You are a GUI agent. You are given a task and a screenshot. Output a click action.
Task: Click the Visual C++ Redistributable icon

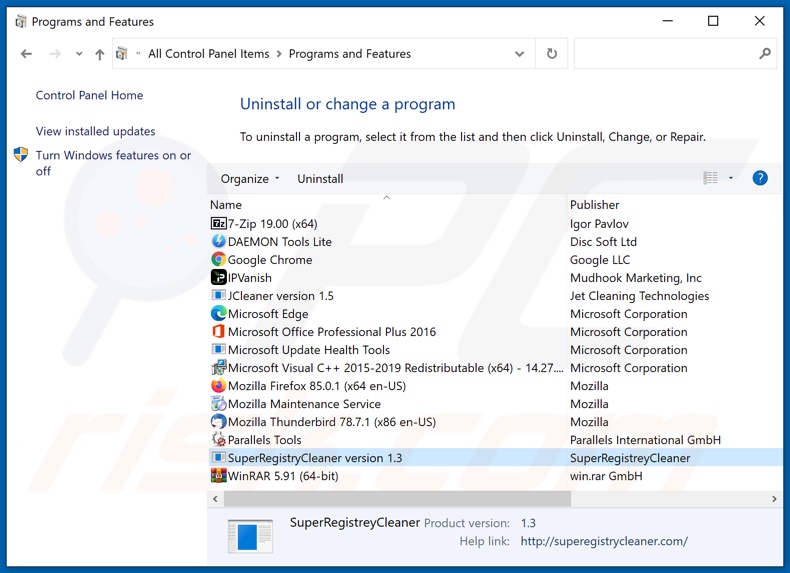[219, 367]
